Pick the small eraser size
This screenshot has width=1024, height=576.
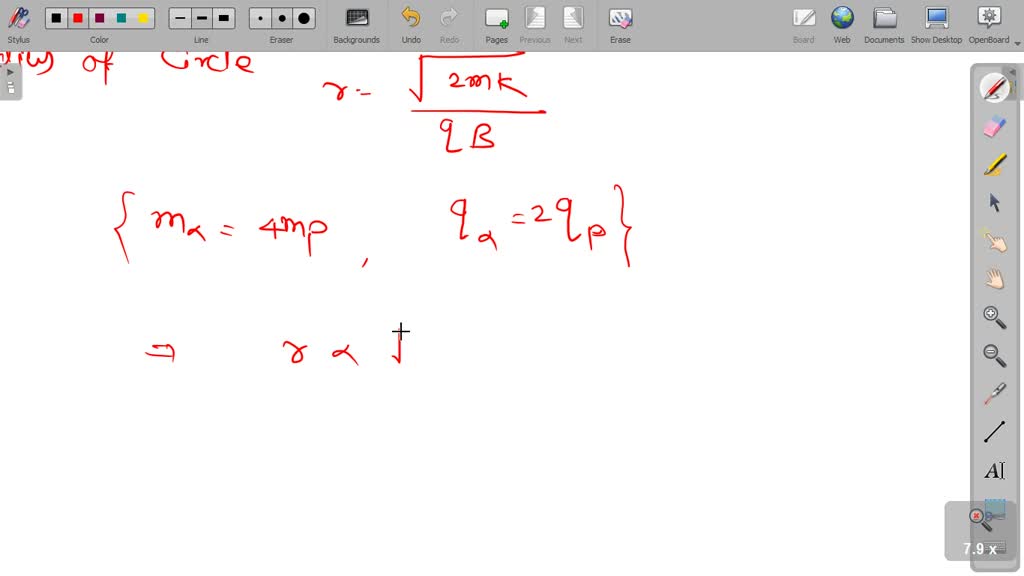[260, 18]
